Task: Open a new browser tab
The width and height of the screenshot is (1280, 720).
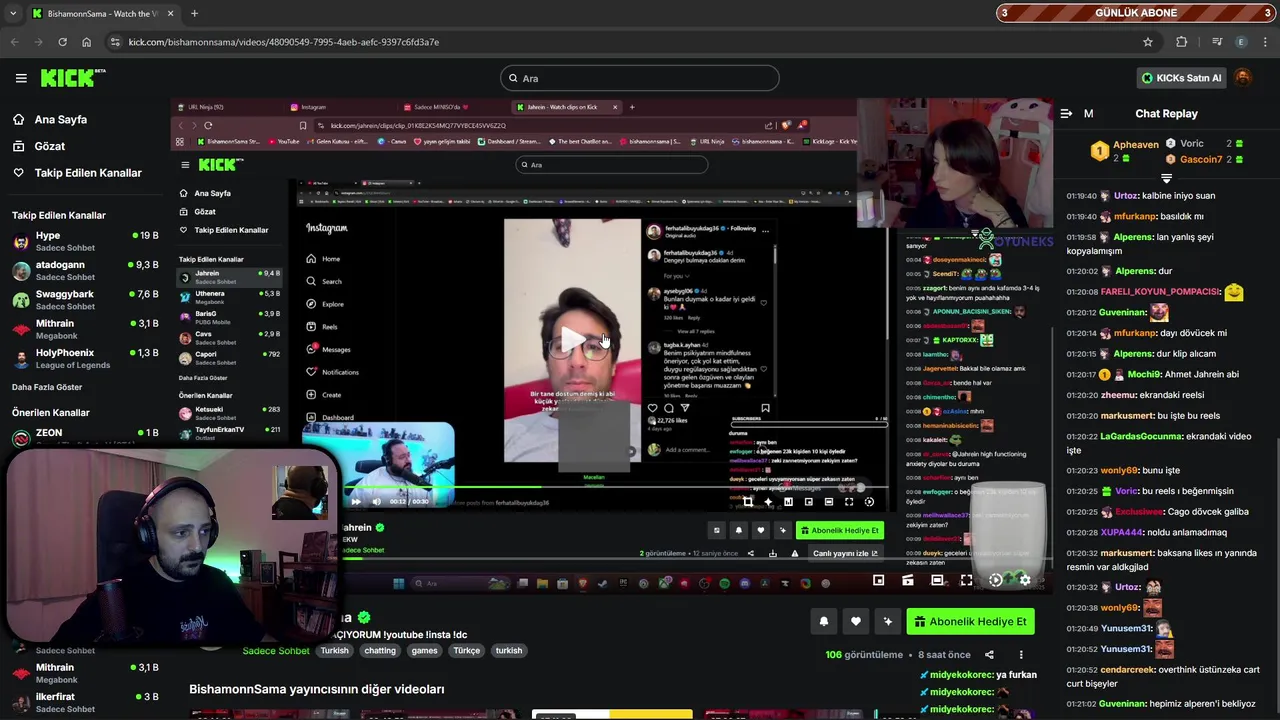Action: pyautogui.click(x=194, y=13)
